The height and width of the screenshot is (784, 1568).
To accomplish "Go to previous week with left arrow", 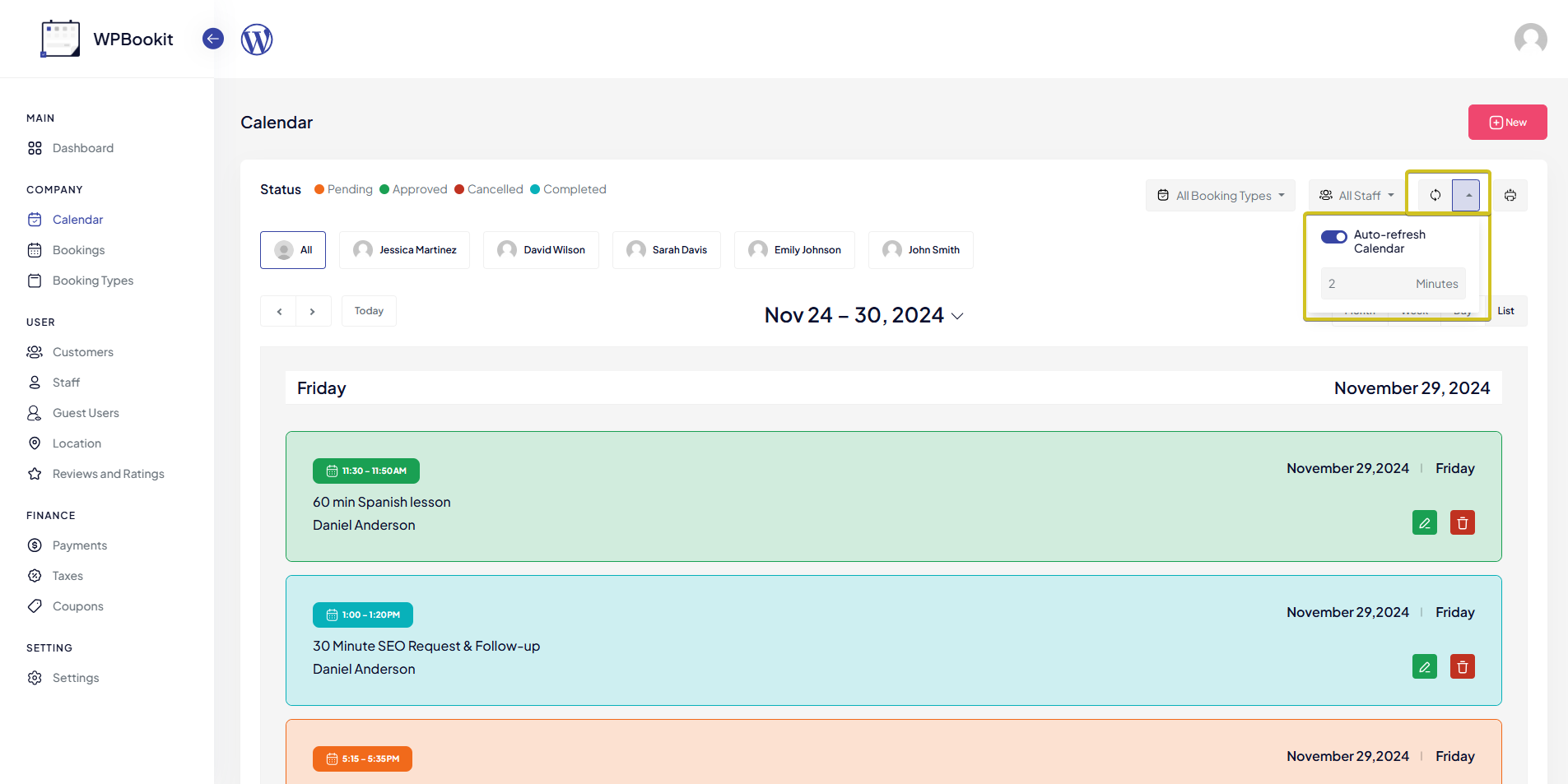I will pyautogui.click(x=279, y=311).
